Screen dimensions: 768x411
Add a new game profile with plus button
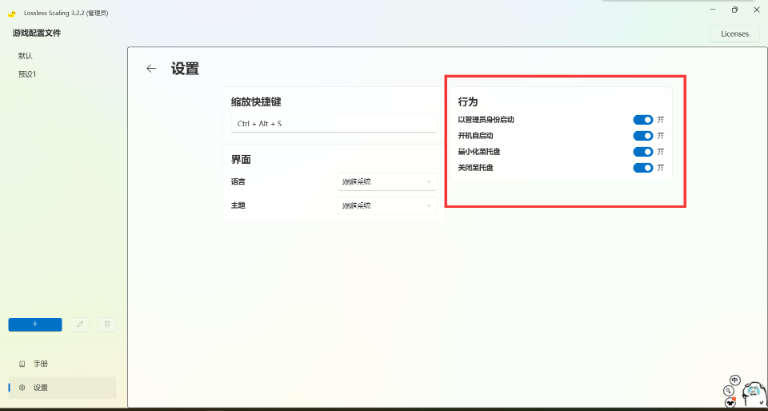pyautogui.click(x=35, y=324)
